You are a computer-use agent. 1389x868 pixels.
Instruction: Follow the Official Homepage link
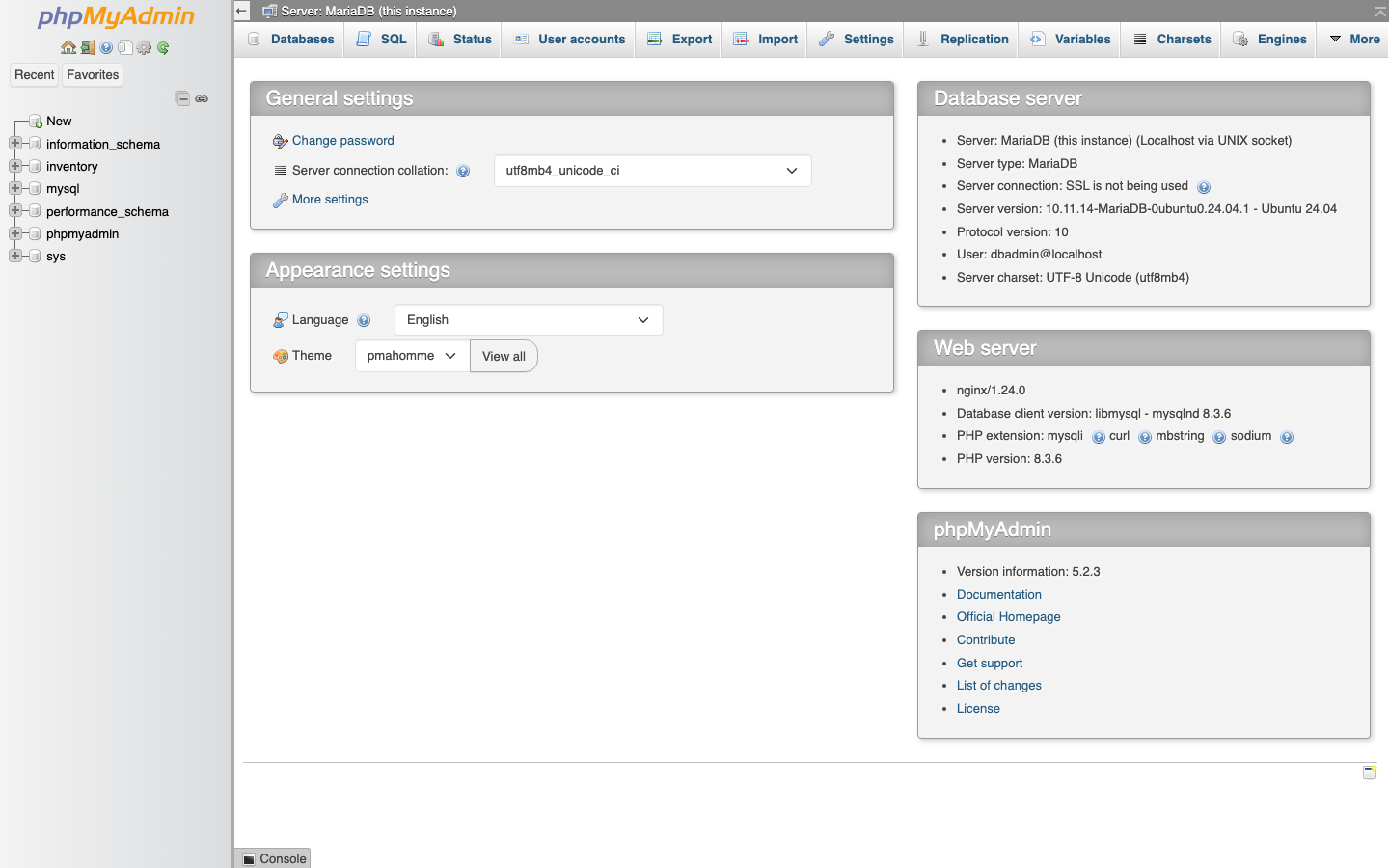click(x=1008, y=617)
